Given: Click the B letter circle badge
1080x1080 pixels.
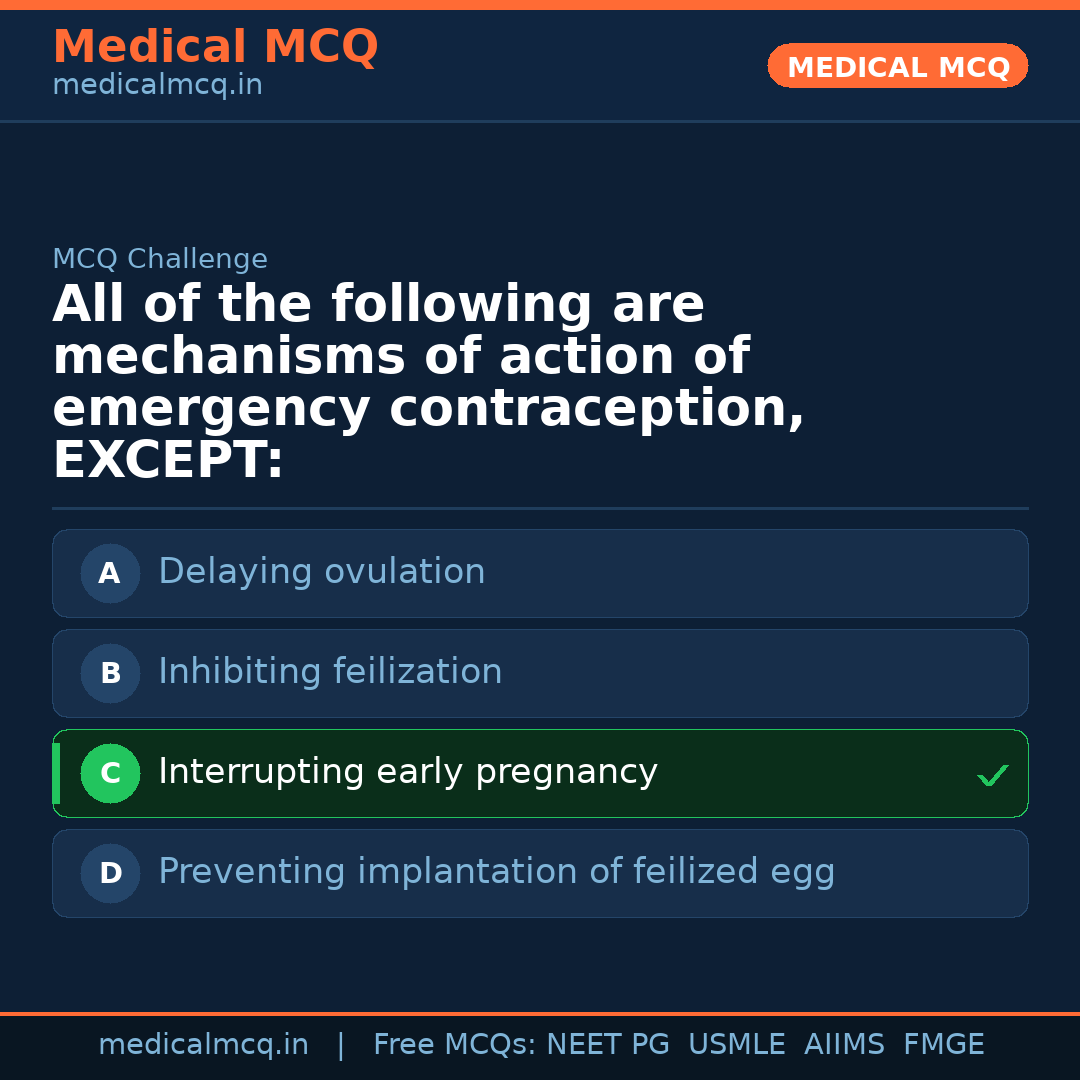Looking at the screenshot, I should [110, 673].
